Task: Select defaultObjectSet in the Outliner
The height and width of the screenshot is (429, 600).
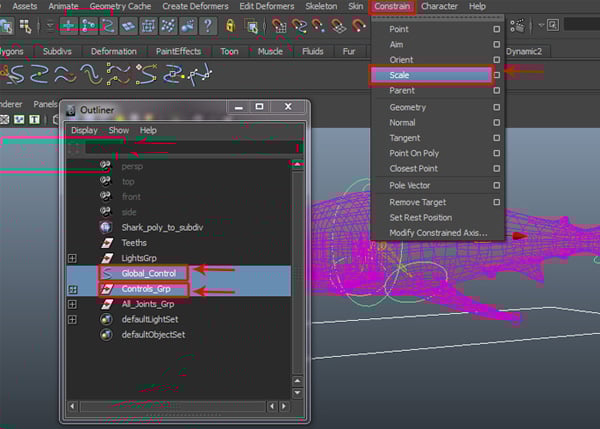Action: (x=153, y=335)
